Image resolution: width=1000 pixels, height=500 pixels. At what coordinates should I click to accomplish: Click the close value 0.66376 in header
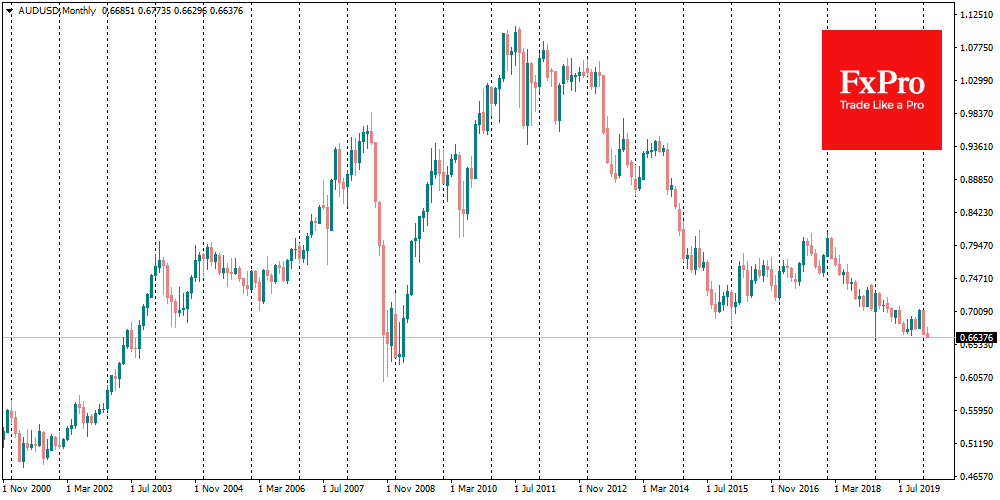click(x=228, y=10)
